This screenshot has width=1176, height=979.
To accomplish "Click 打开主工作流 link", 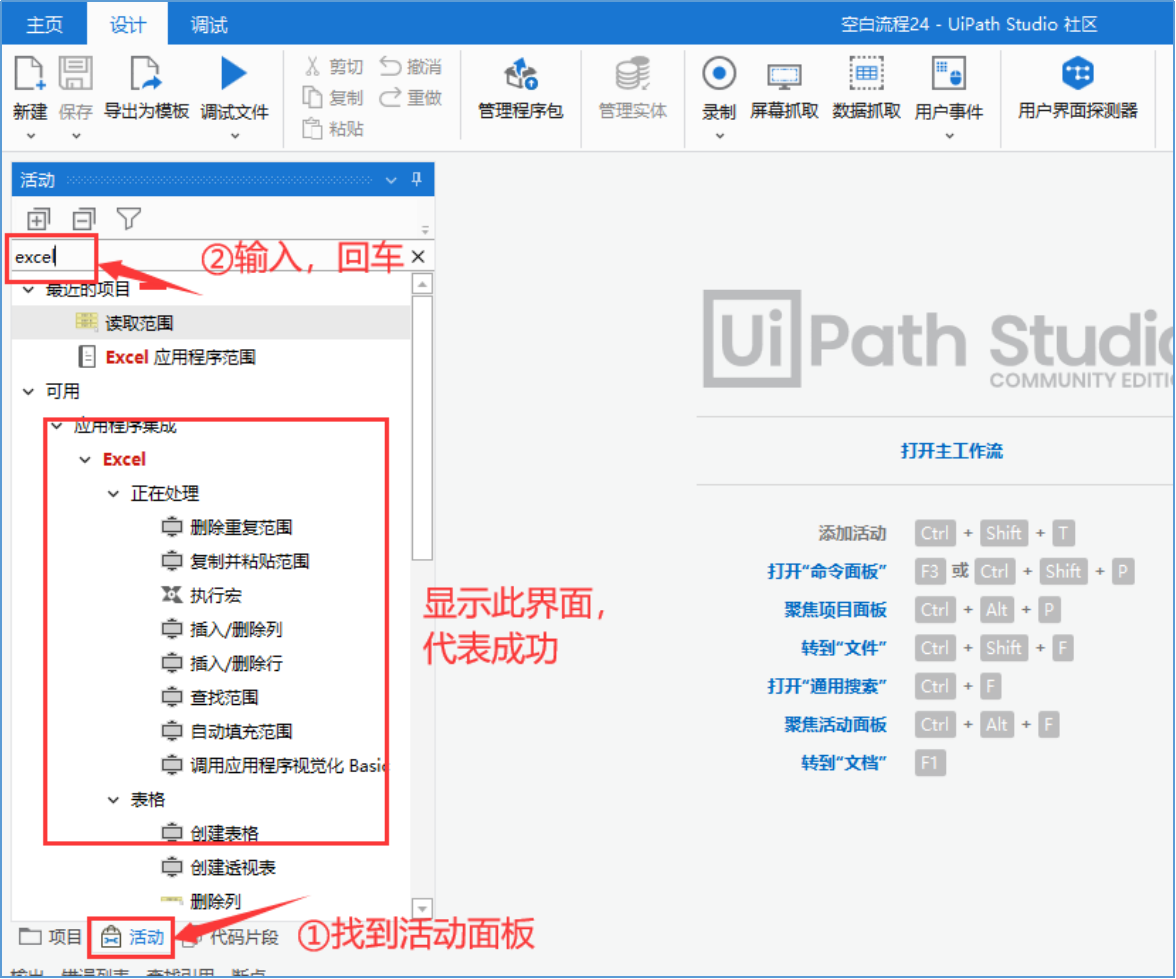I will tap(951, 451).
